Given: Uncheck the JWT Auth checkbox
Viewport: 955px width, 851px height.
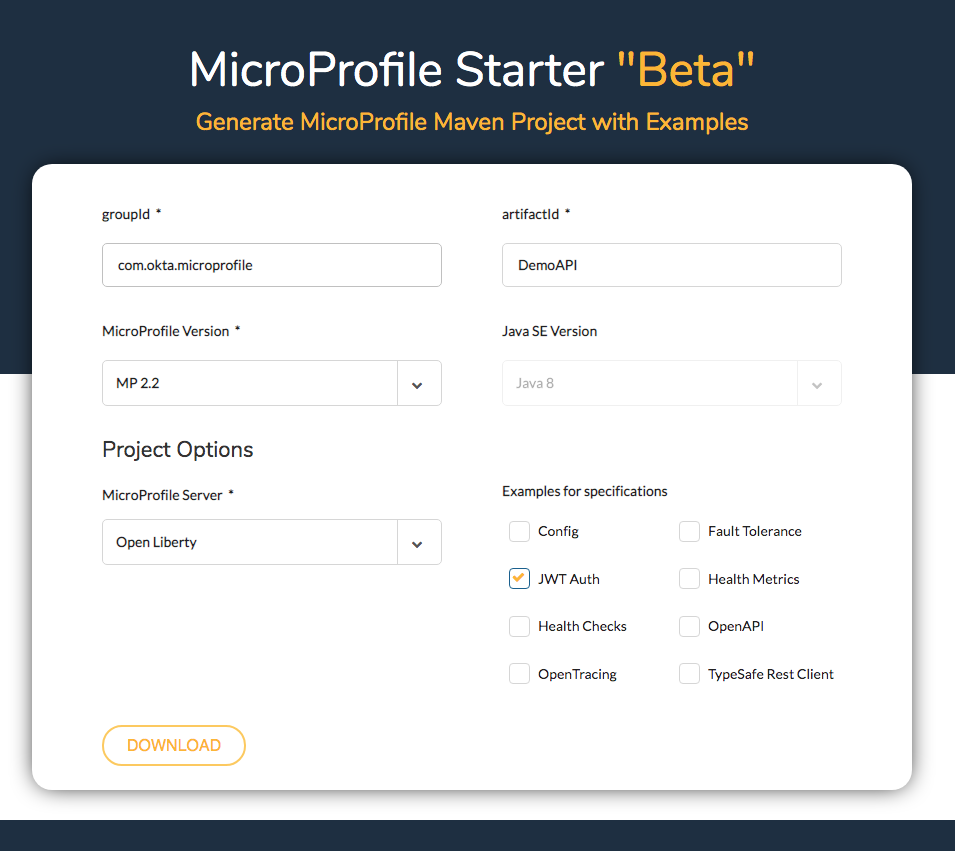Looking at the screenshot, I should coord(519,579).
